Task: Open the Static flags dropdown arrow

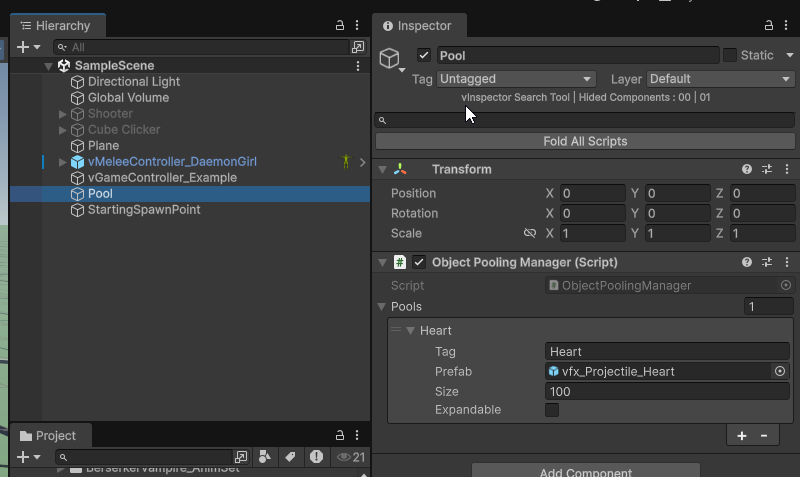Action: 790,55
